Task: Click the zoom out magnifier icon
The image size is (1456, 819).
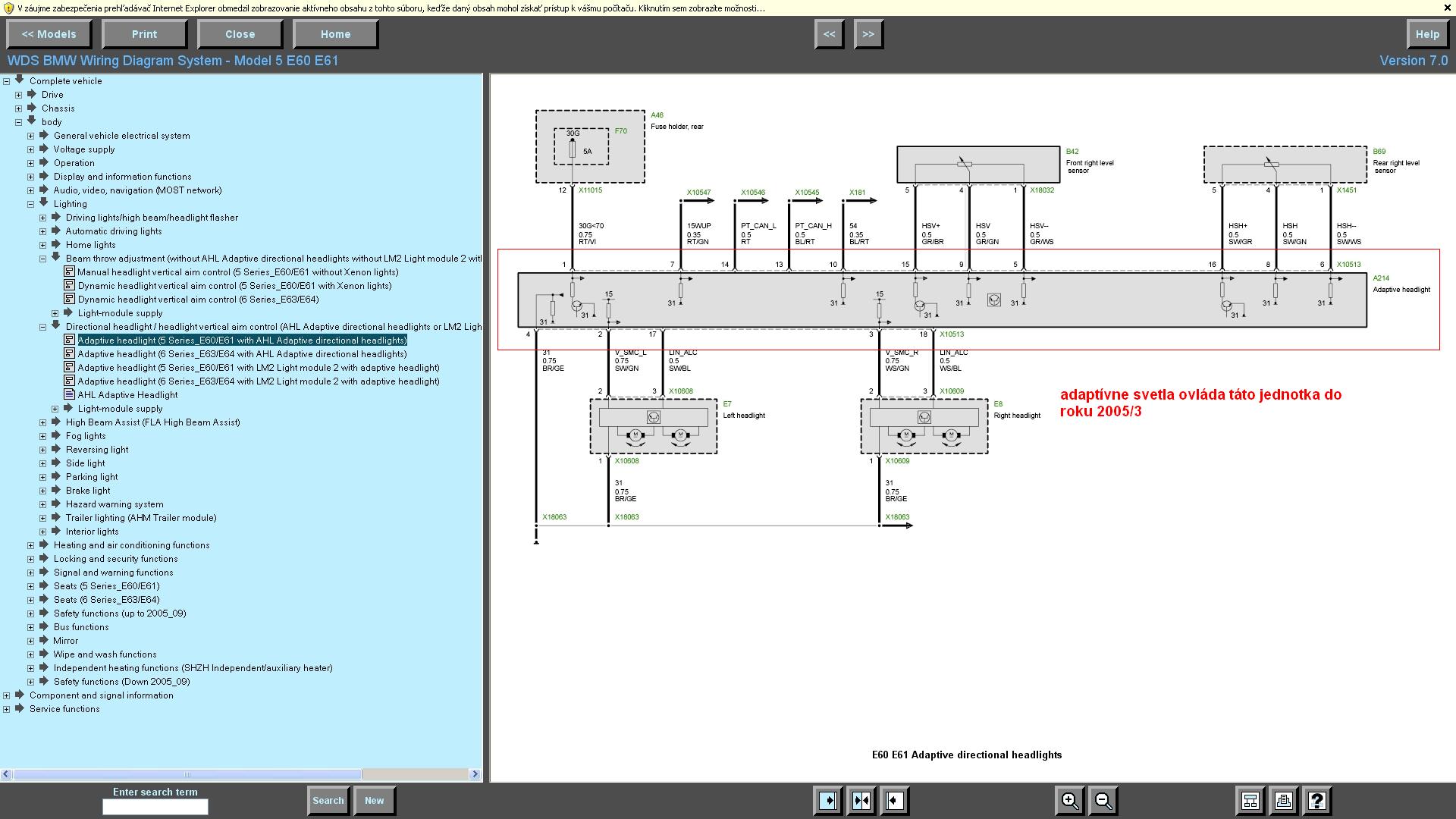Action: (x=1103, y=801)
